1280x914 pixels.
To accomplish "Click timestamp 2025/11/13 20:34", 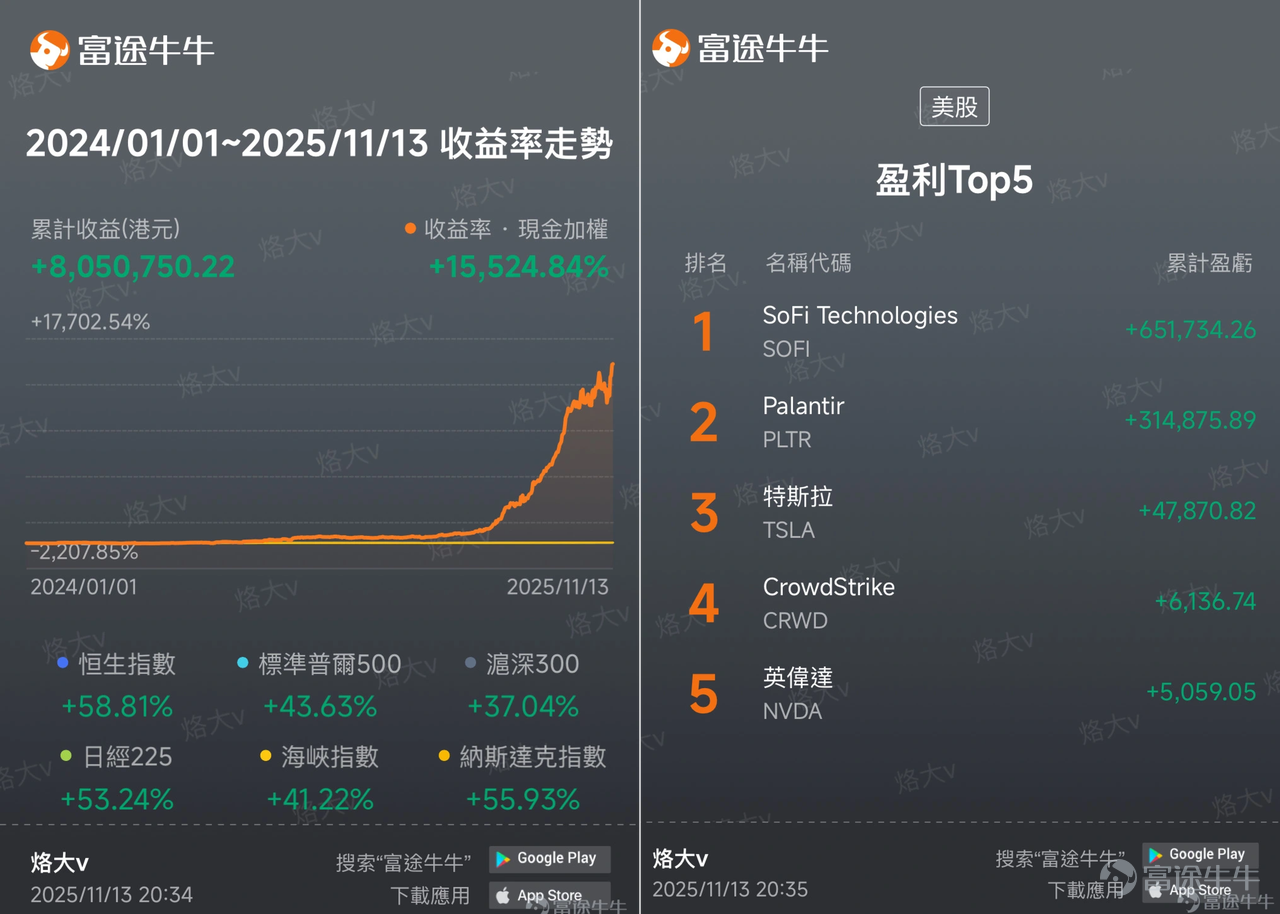I will click(111, 895).
